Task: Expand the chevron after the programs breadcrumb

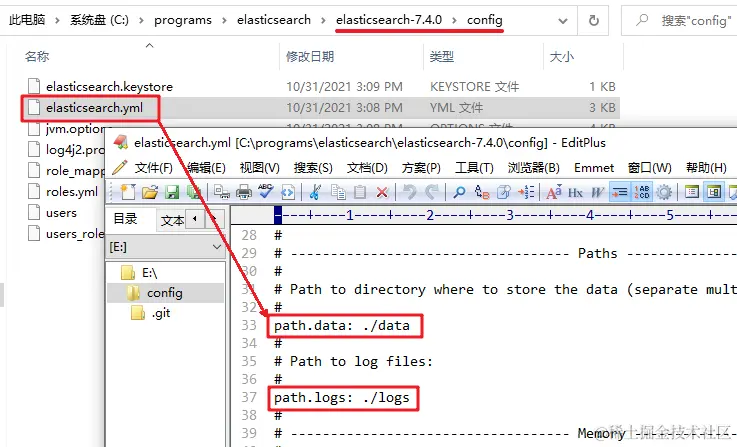Action: coord(224,20)
